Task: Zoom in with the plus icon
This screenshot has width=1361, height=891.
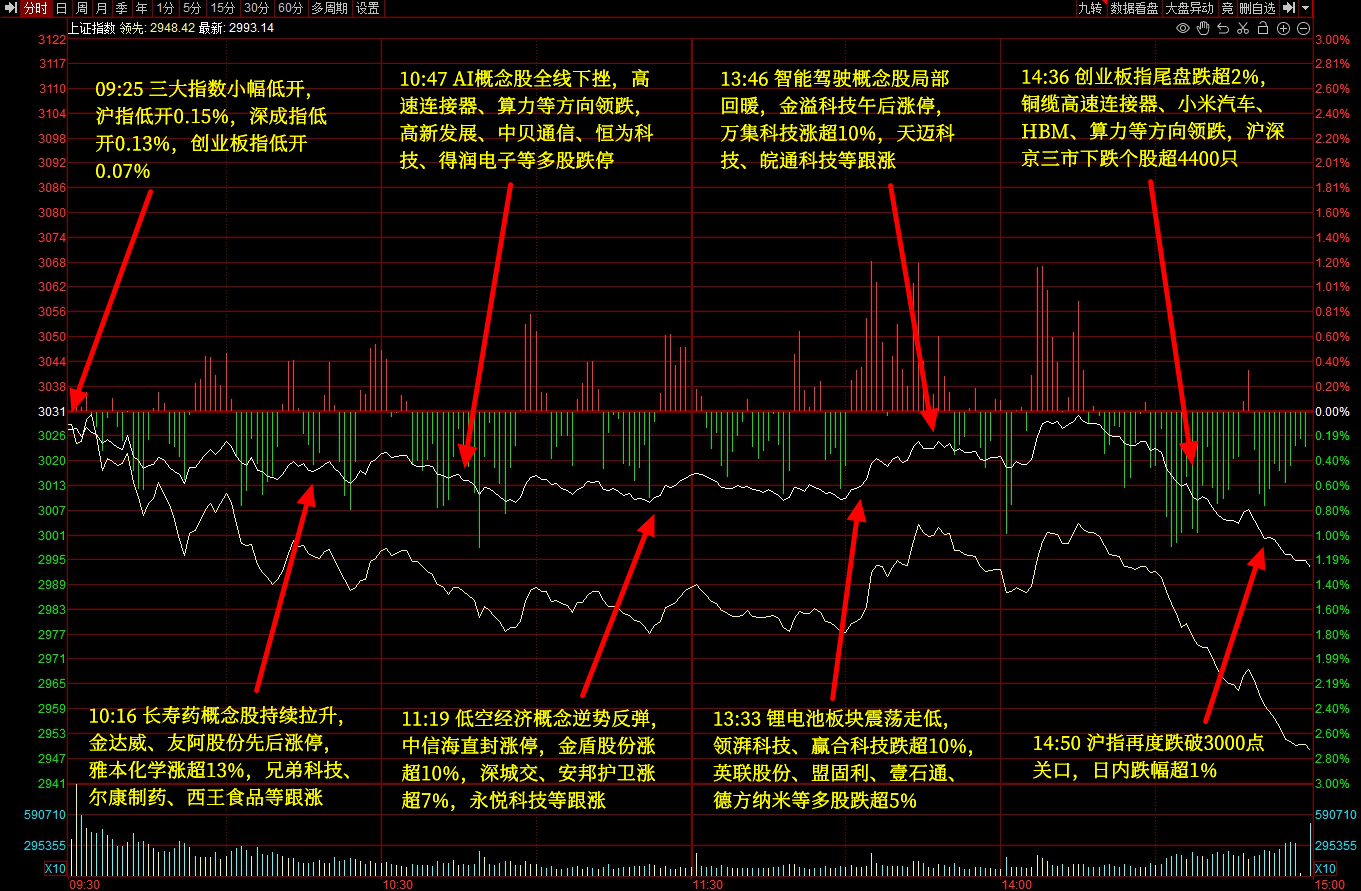Action: (x=1284, y=28)
